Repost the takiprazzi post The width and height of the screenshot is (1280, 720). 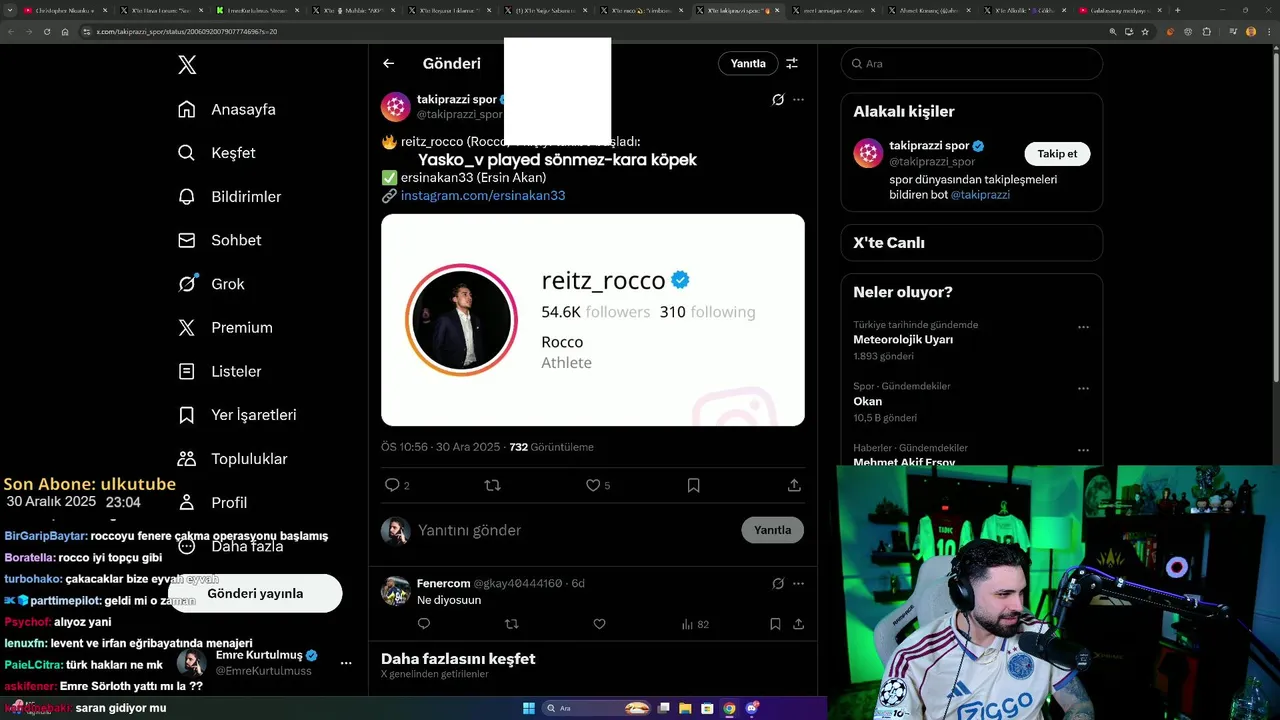point(492,485)
